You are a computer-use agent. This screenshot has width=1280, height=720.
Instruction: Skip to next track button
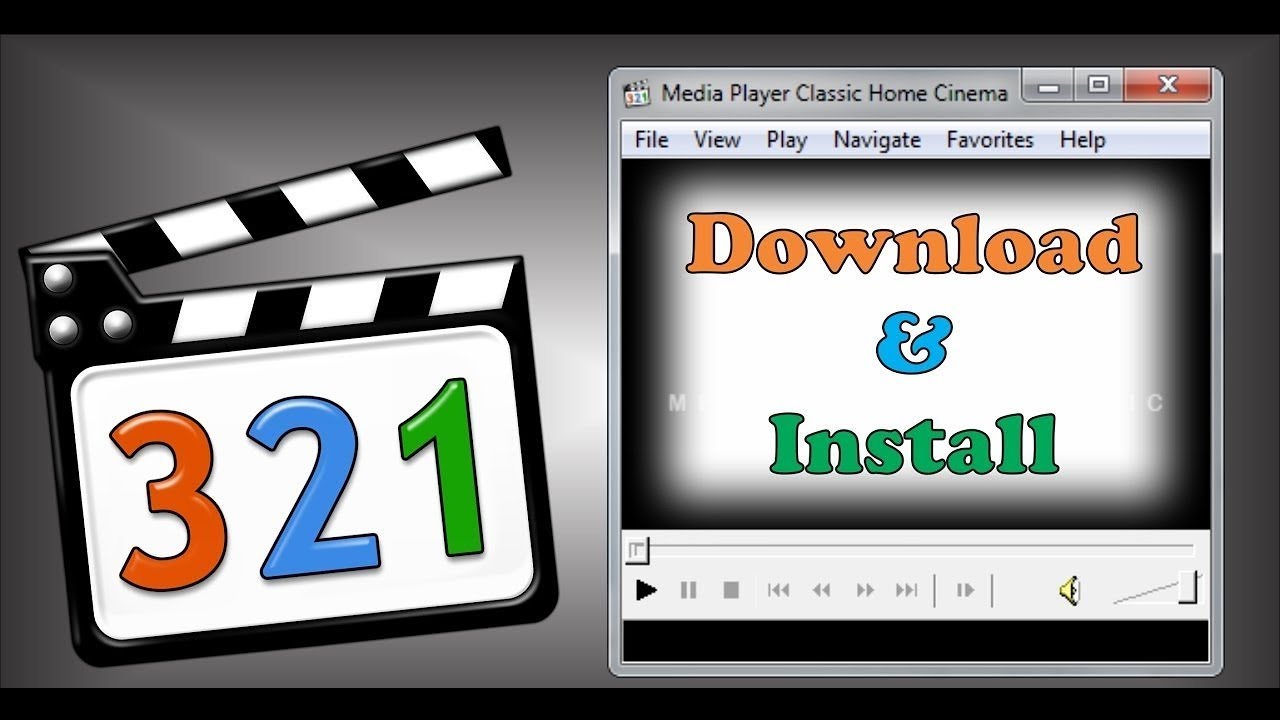907,590
